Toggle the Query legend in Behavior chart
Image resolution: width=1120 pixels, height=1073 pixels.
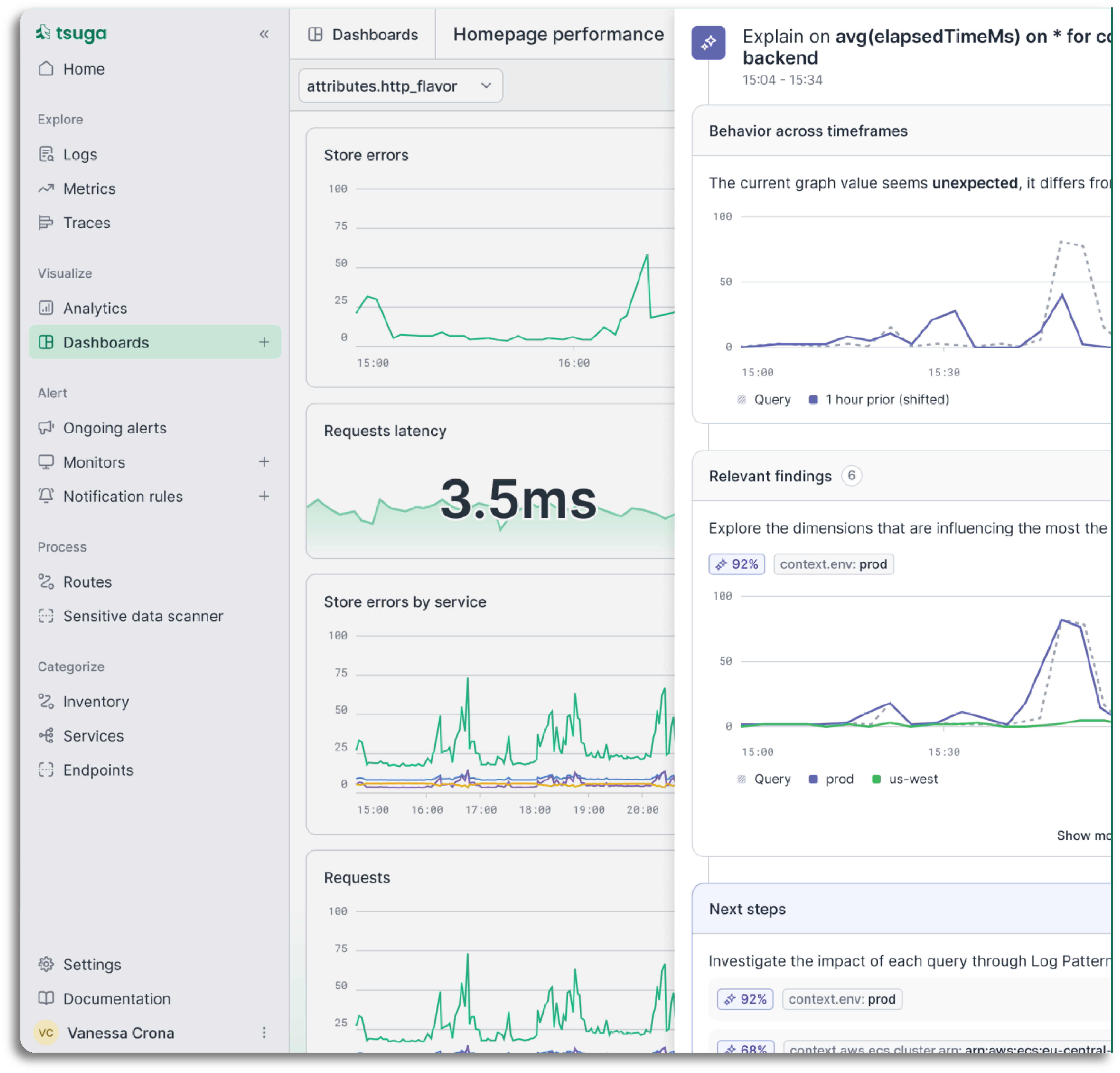[x=765, y=400]
